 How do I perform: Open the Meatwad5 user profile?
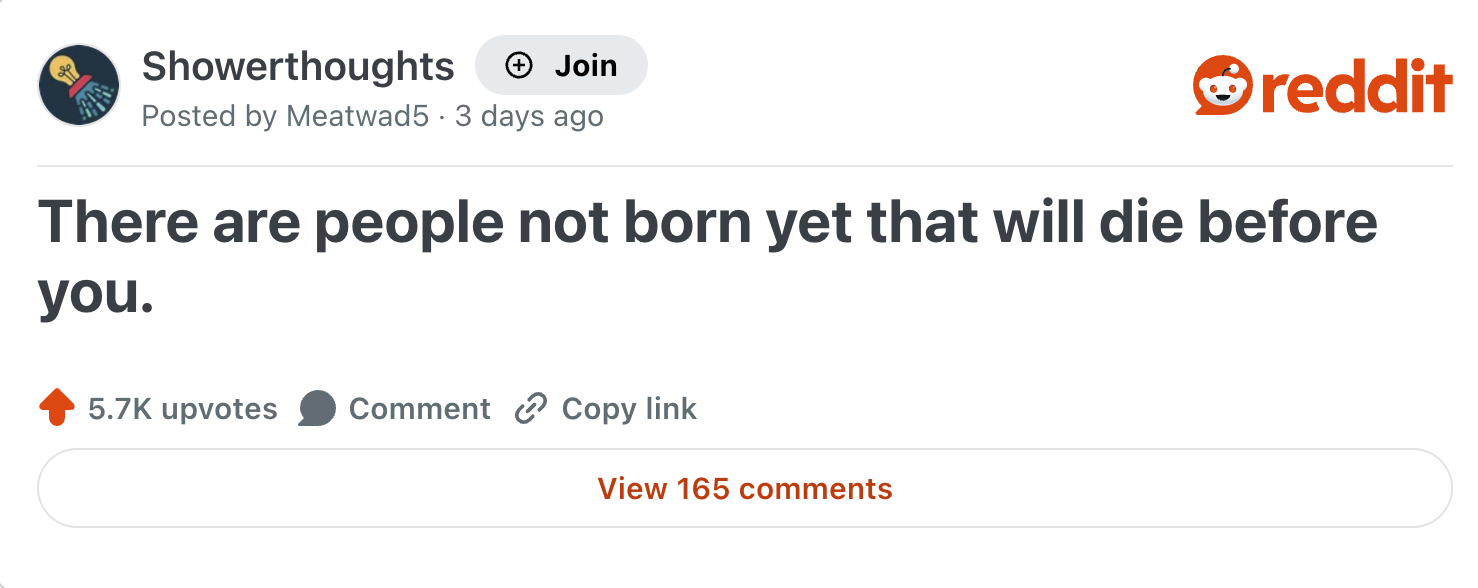click(x=357, y=117)
